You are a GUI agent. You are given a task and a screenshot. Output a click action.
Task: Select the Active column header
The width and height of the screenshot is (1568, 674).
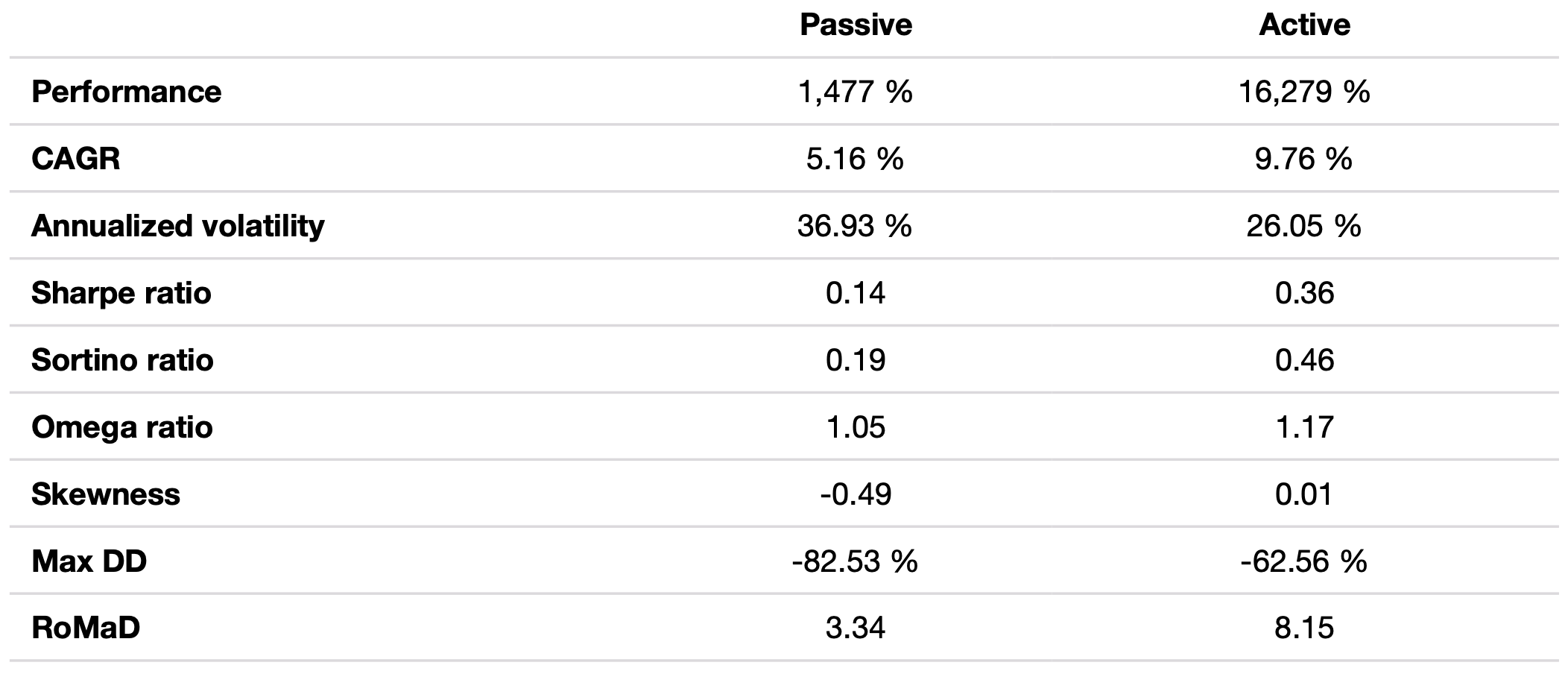[1304, 25]
